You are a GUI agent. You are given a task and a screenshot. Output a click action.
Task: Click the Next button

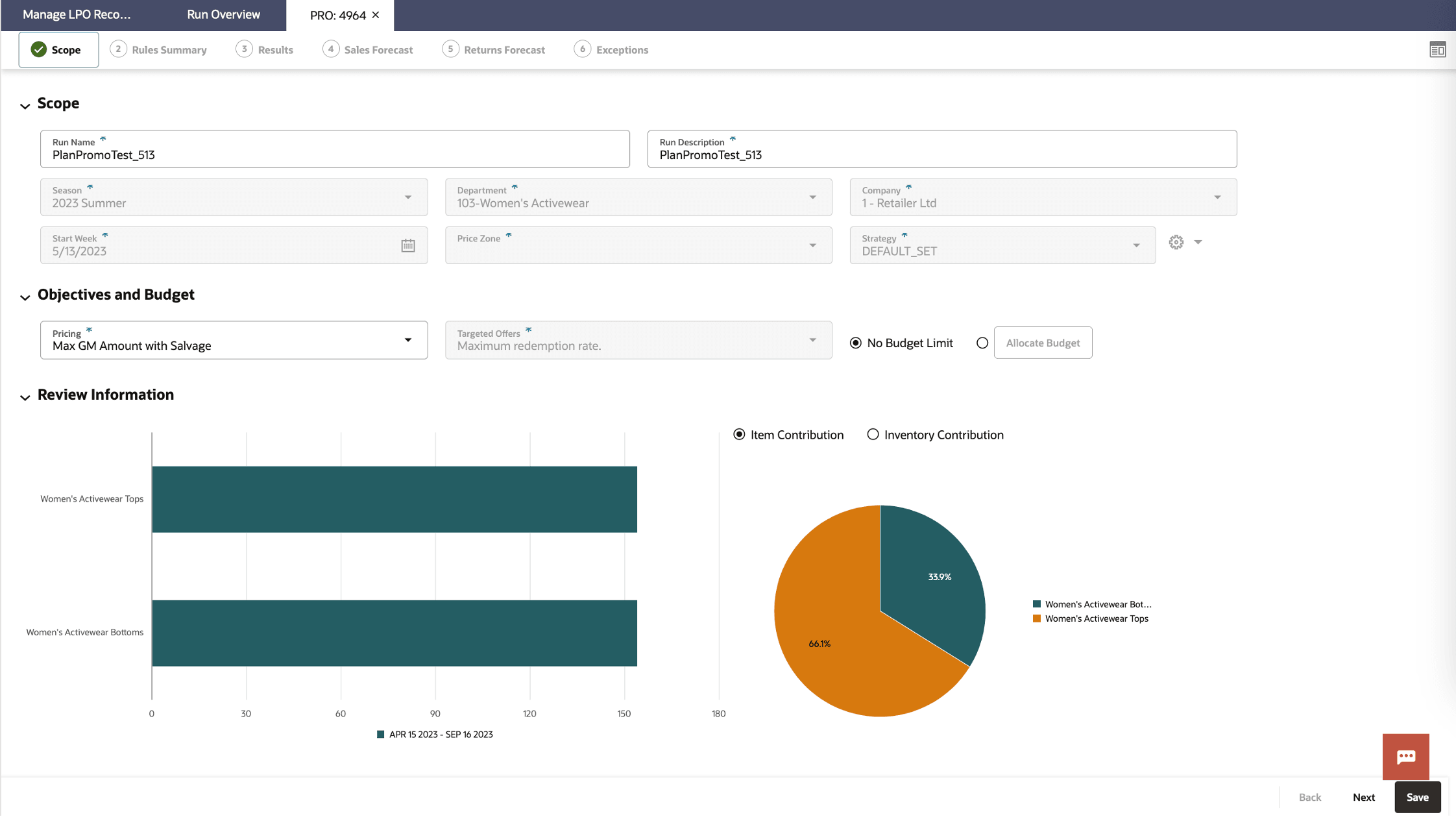1363,797
